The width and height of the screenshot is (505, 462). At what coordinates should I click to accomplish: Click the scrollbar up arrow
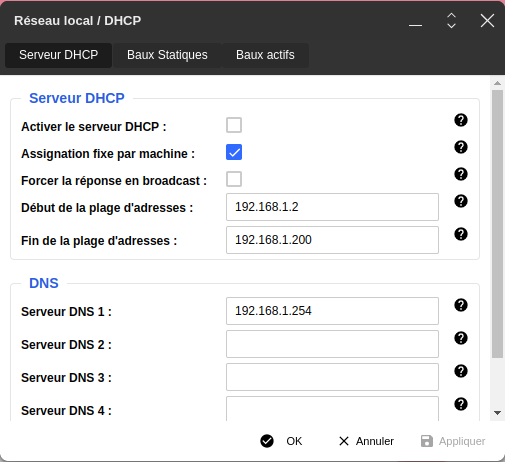point(497,83)
